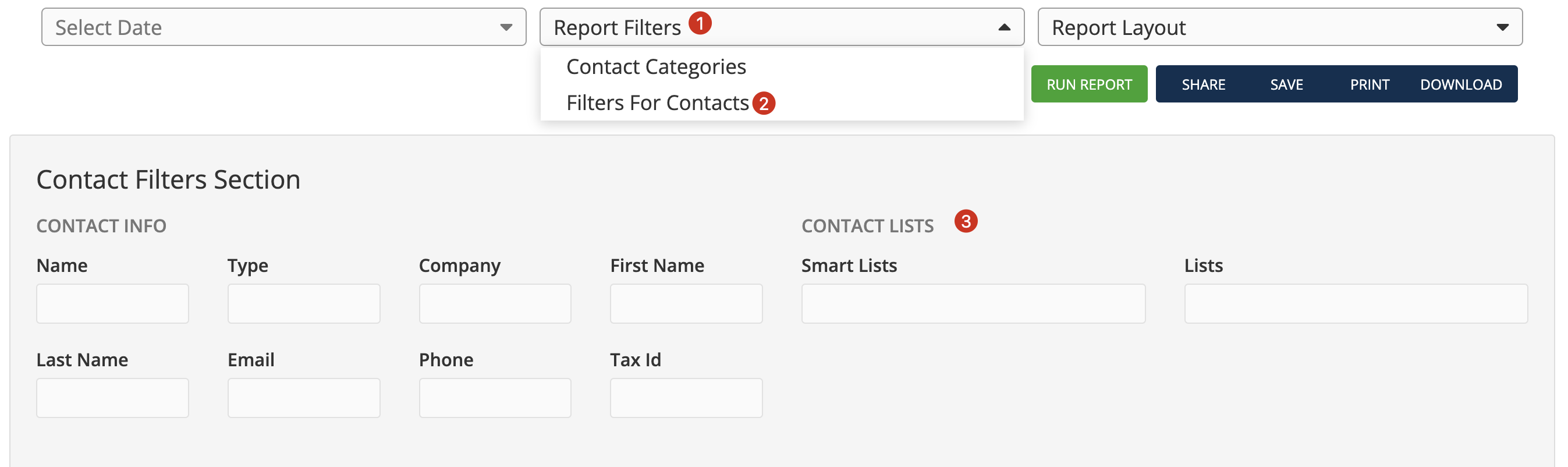Click the Run Report button
Viewport: 1568px width, 467px height.
(x=1089, y=84)
